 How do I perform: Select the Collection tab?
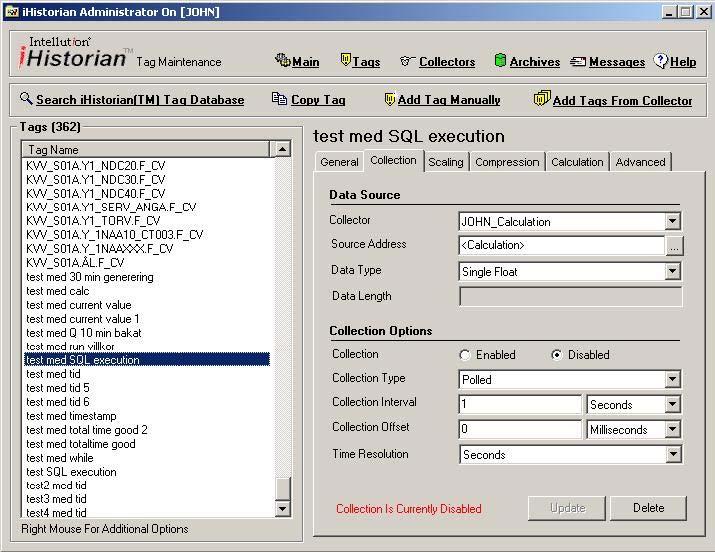[393, 160]
